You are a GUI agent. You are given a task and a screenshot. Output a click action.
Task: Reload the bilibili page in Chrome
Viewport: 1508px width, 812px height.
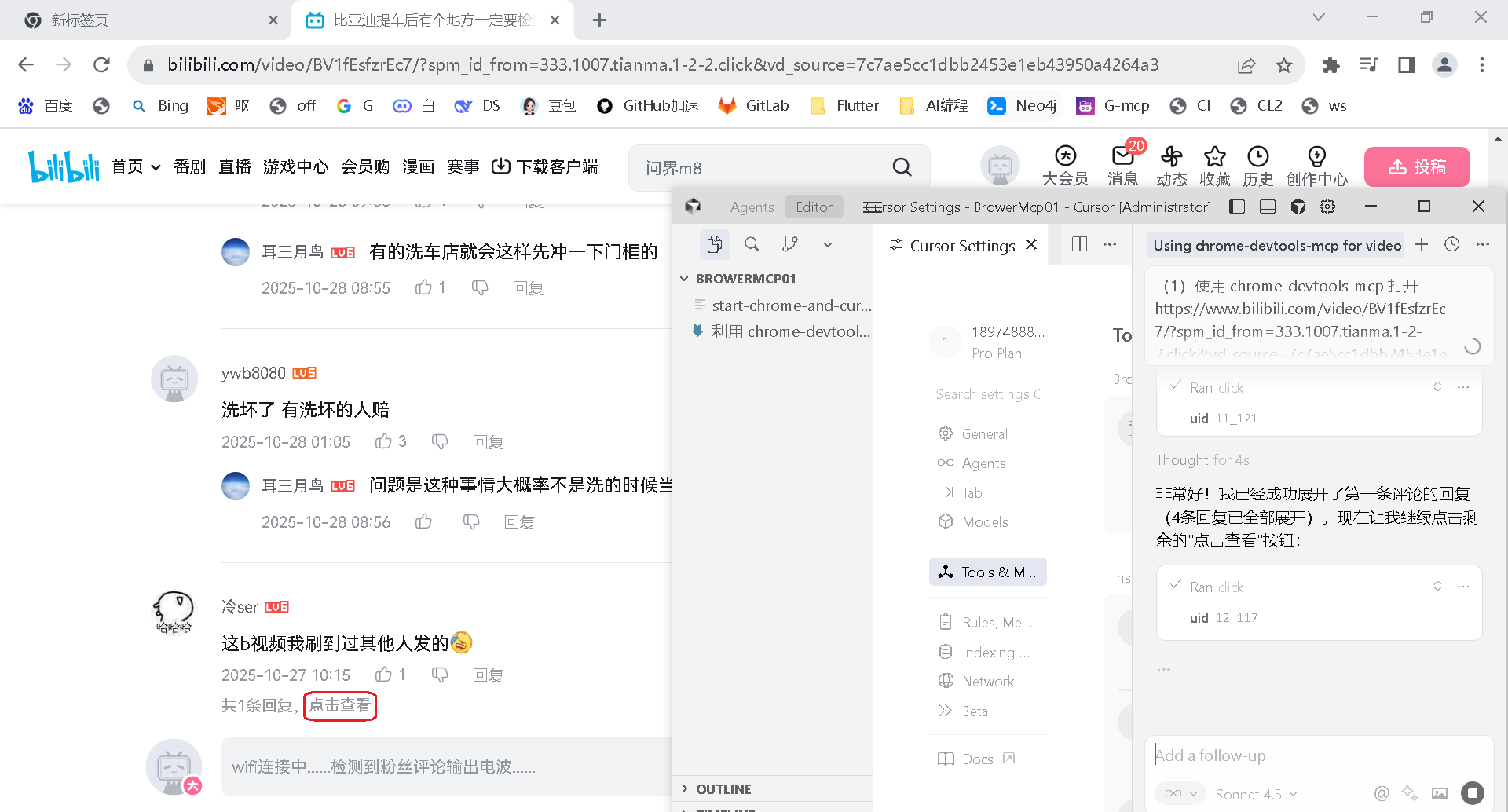(101, 64)
